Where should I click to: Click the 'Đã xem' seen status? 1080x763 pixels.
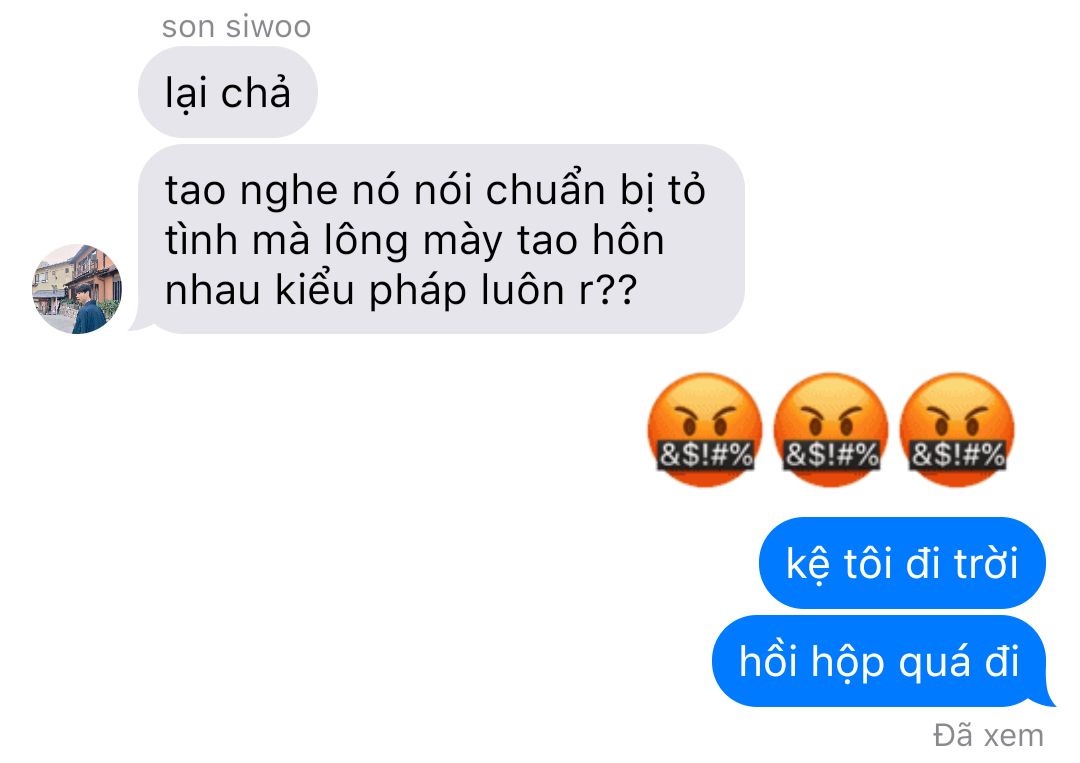click(988, 735)
